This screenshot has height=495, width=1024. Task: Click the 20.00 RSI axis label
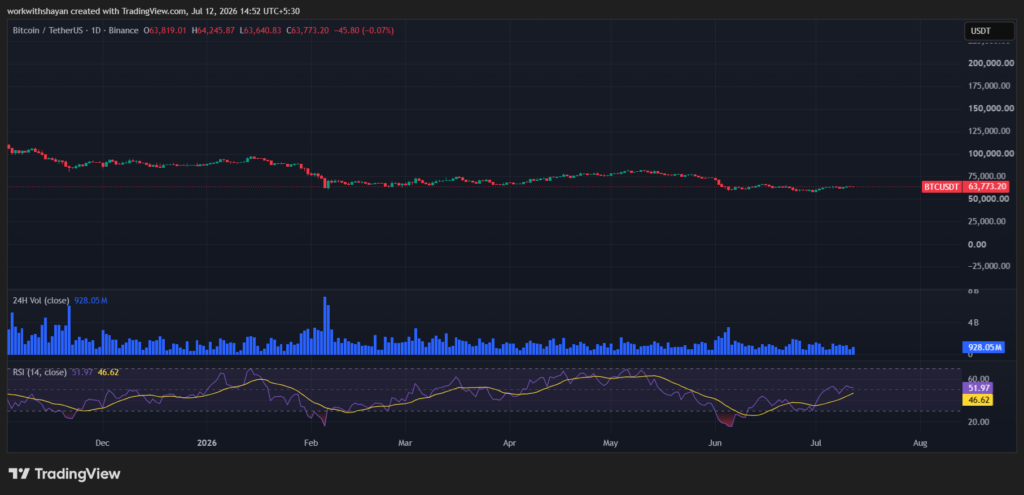pos(978,422)
